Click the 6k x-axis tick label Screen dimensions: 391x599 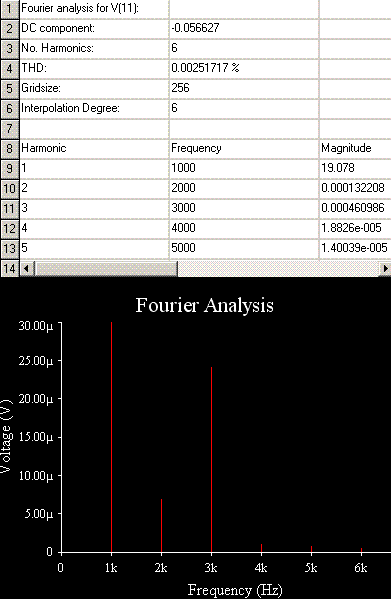361,568
